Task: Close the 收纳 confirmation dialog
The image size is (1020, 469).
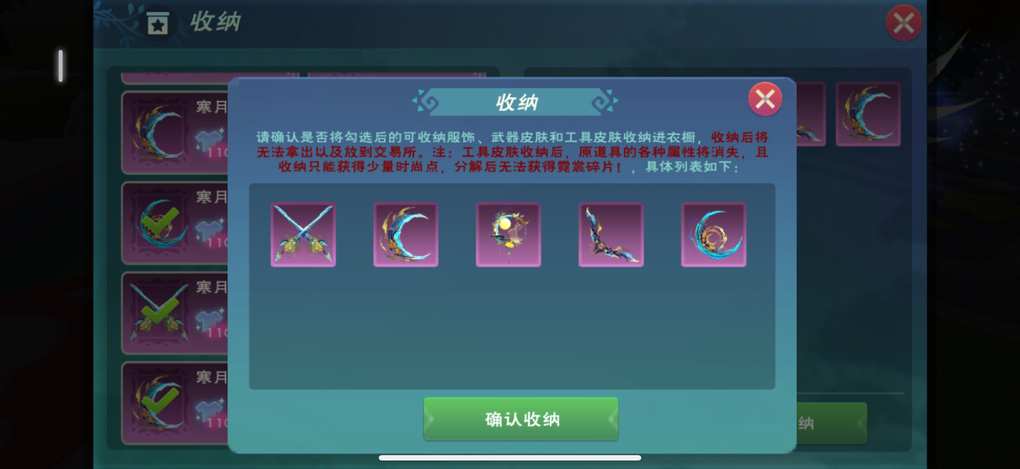Action: click(765, 99)
